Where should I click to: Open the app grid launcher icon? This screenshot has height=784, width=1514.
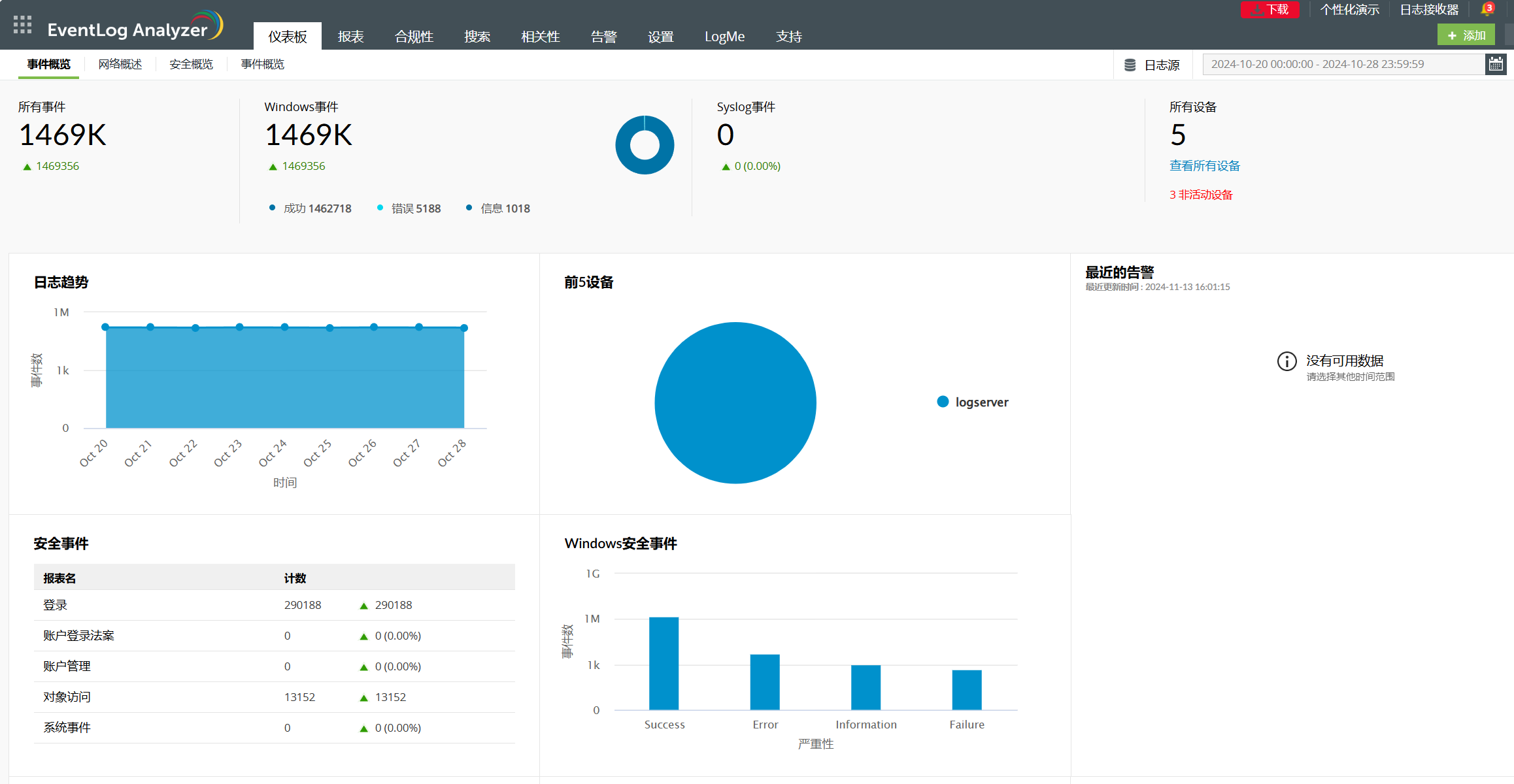coord(22,25)
